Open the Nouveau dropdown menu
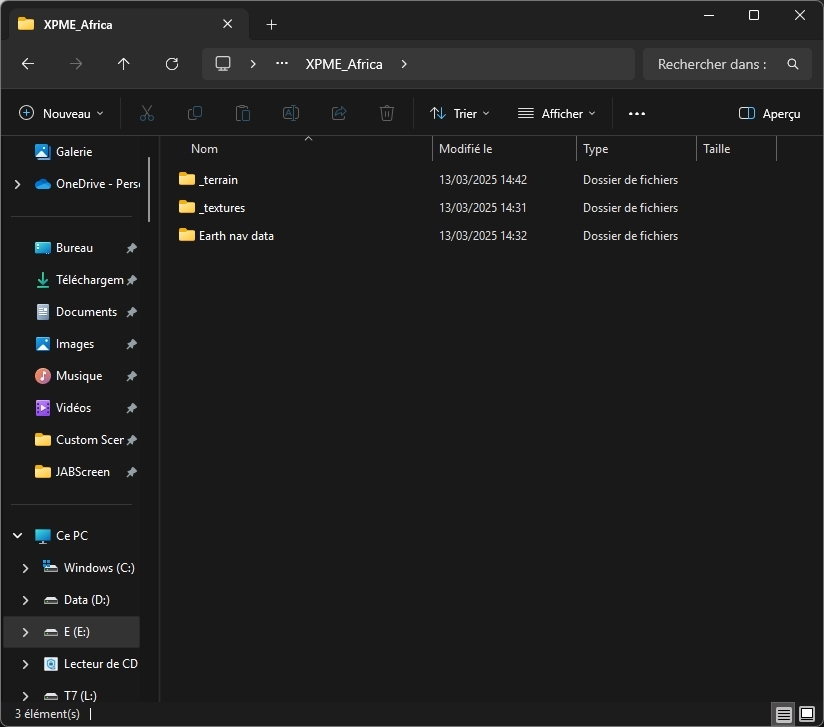The image size is (824, 727). (x=61, y=114)
